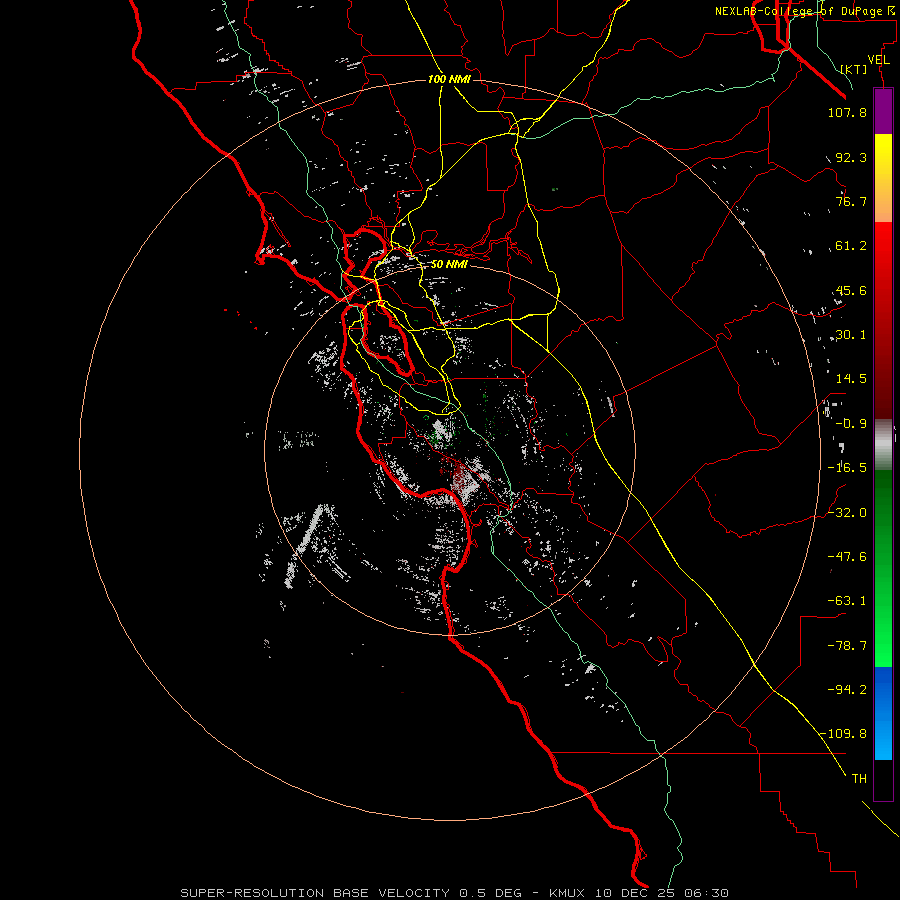
Task: Select the VEL legend heading
Action: 878,60
